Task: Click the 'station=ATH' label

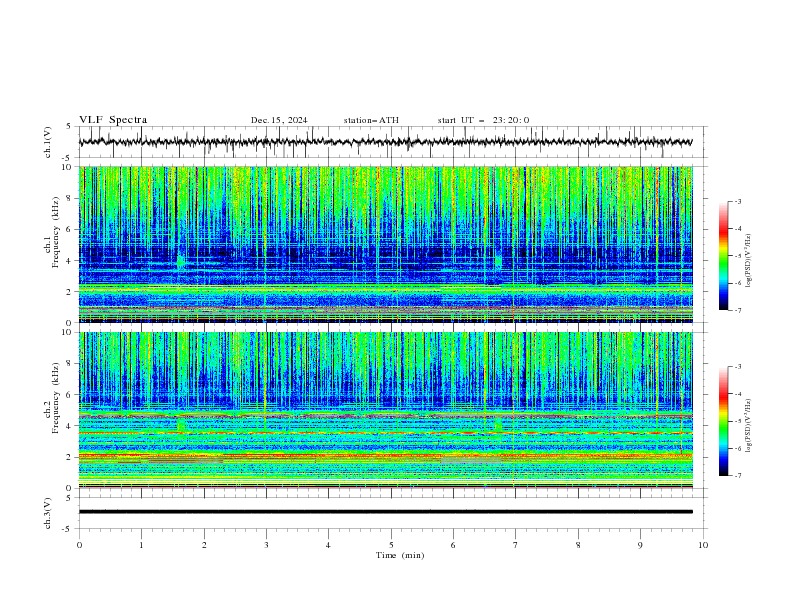Action: (x=371, y=120)
